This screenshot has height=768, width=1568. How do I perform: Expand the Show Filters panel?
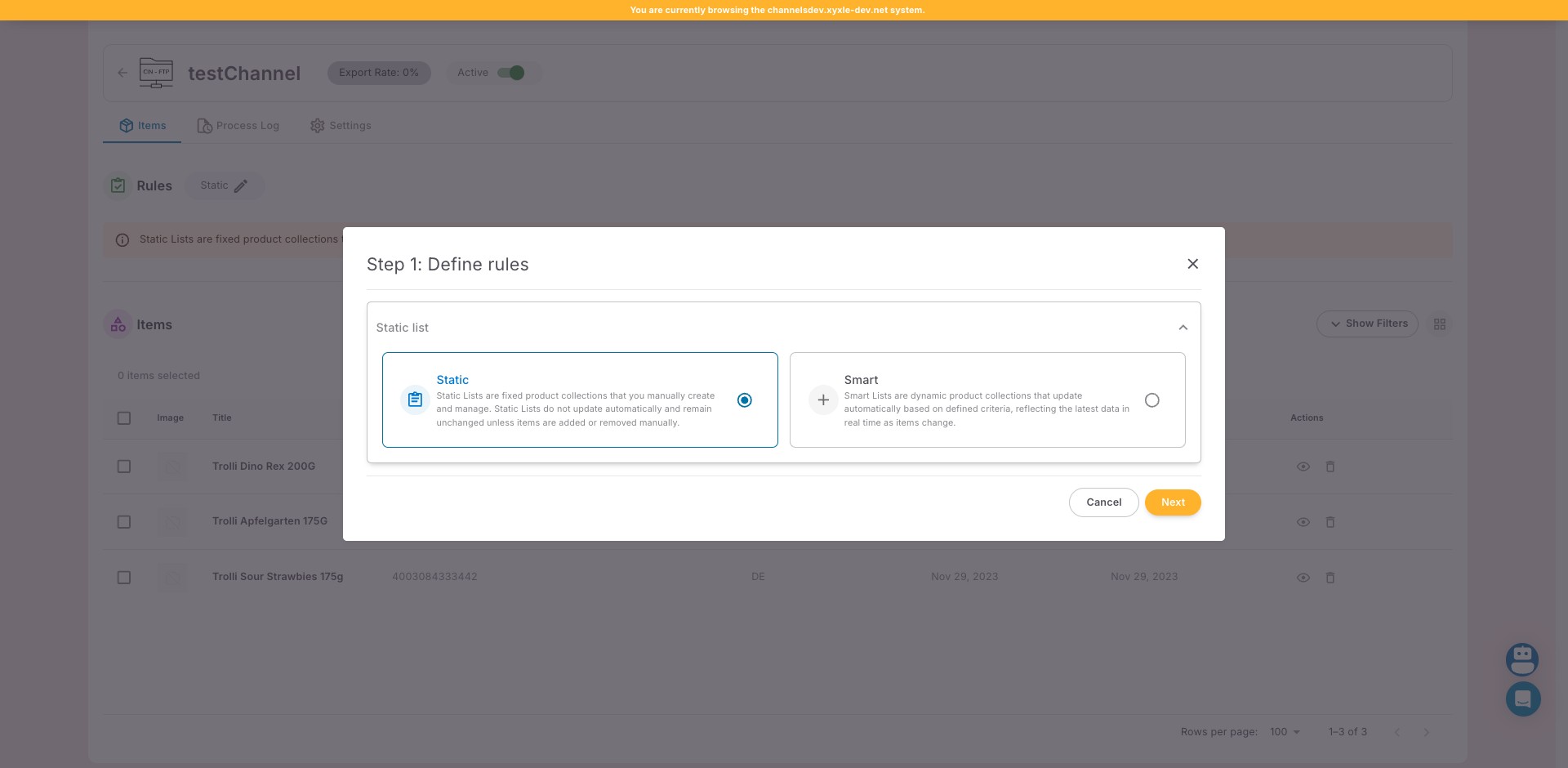click(x=1367, y=324)
